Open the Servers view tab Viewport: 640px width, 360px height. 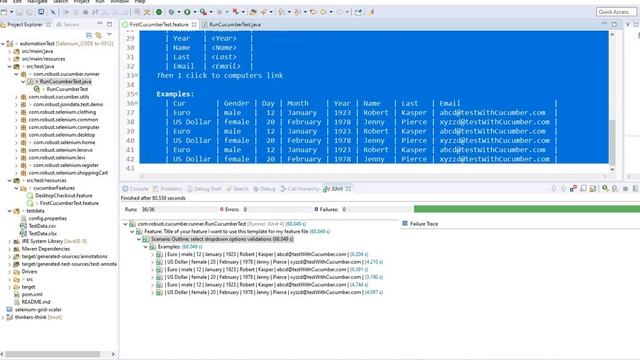coord(68,24)
